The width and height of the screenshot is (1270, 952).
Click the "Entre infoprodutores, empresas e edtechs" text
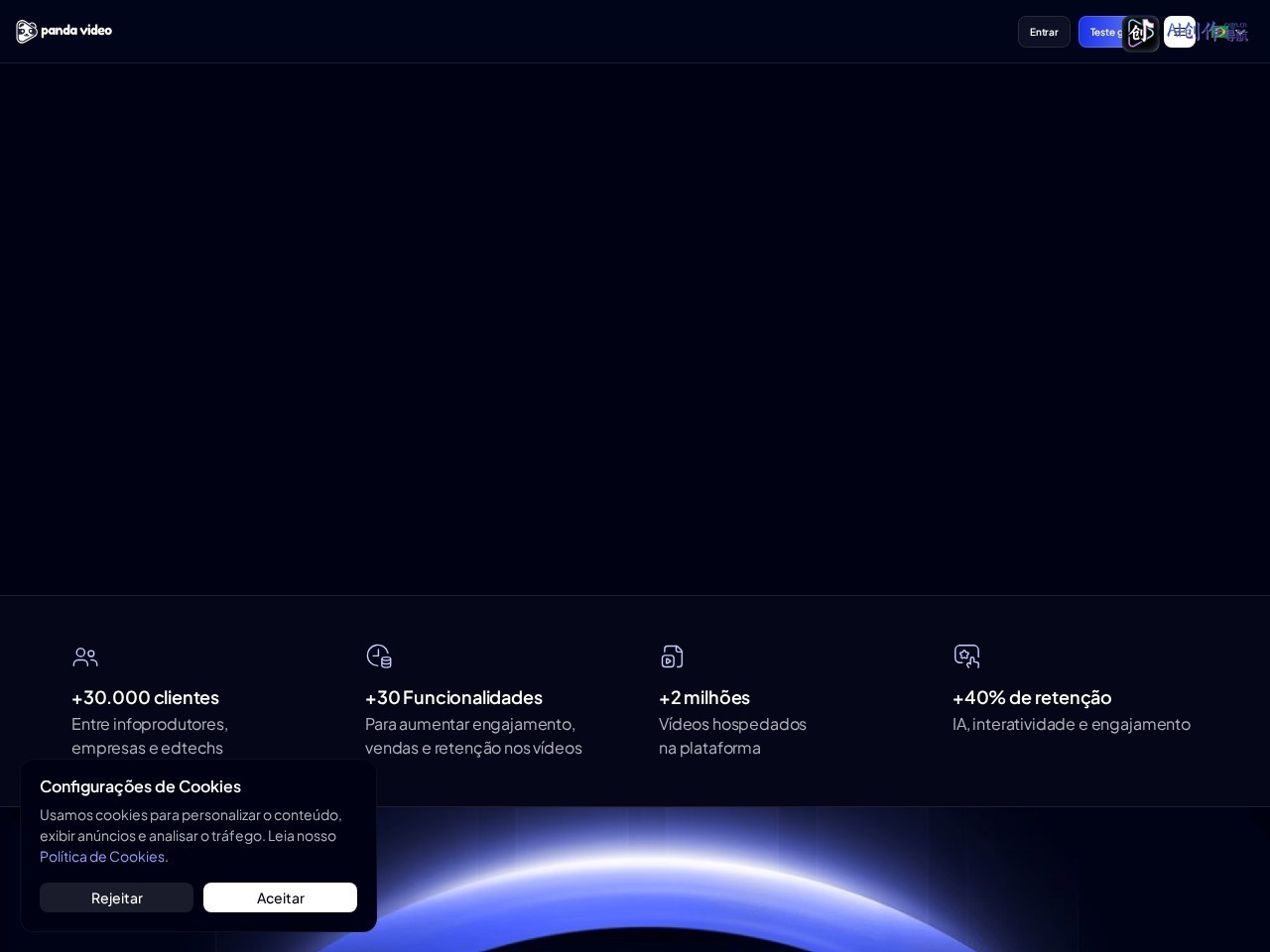pyautogui.click(x=150, y=736)
